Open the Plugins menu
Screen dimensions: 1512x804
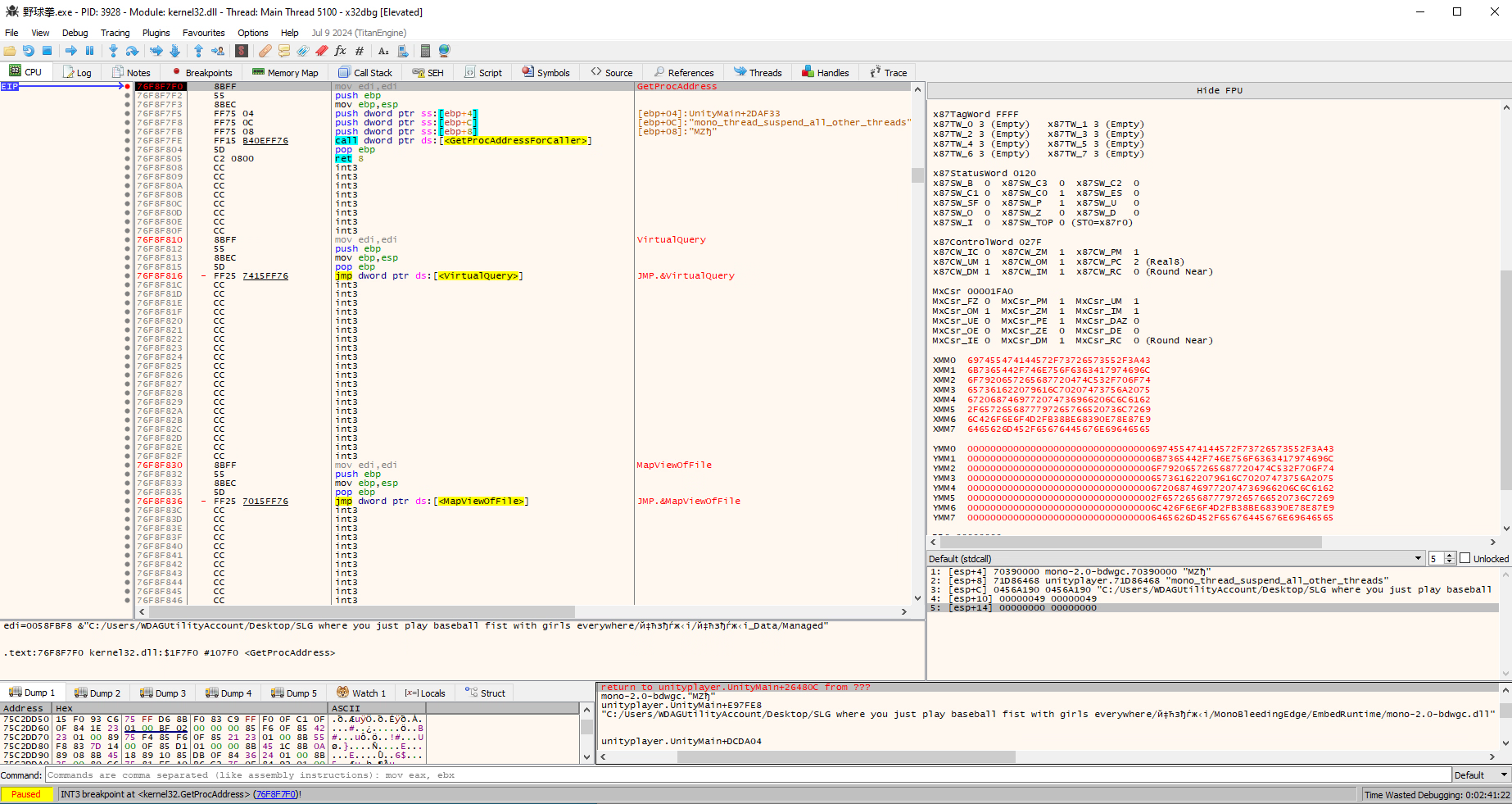[x=156, y=33]
